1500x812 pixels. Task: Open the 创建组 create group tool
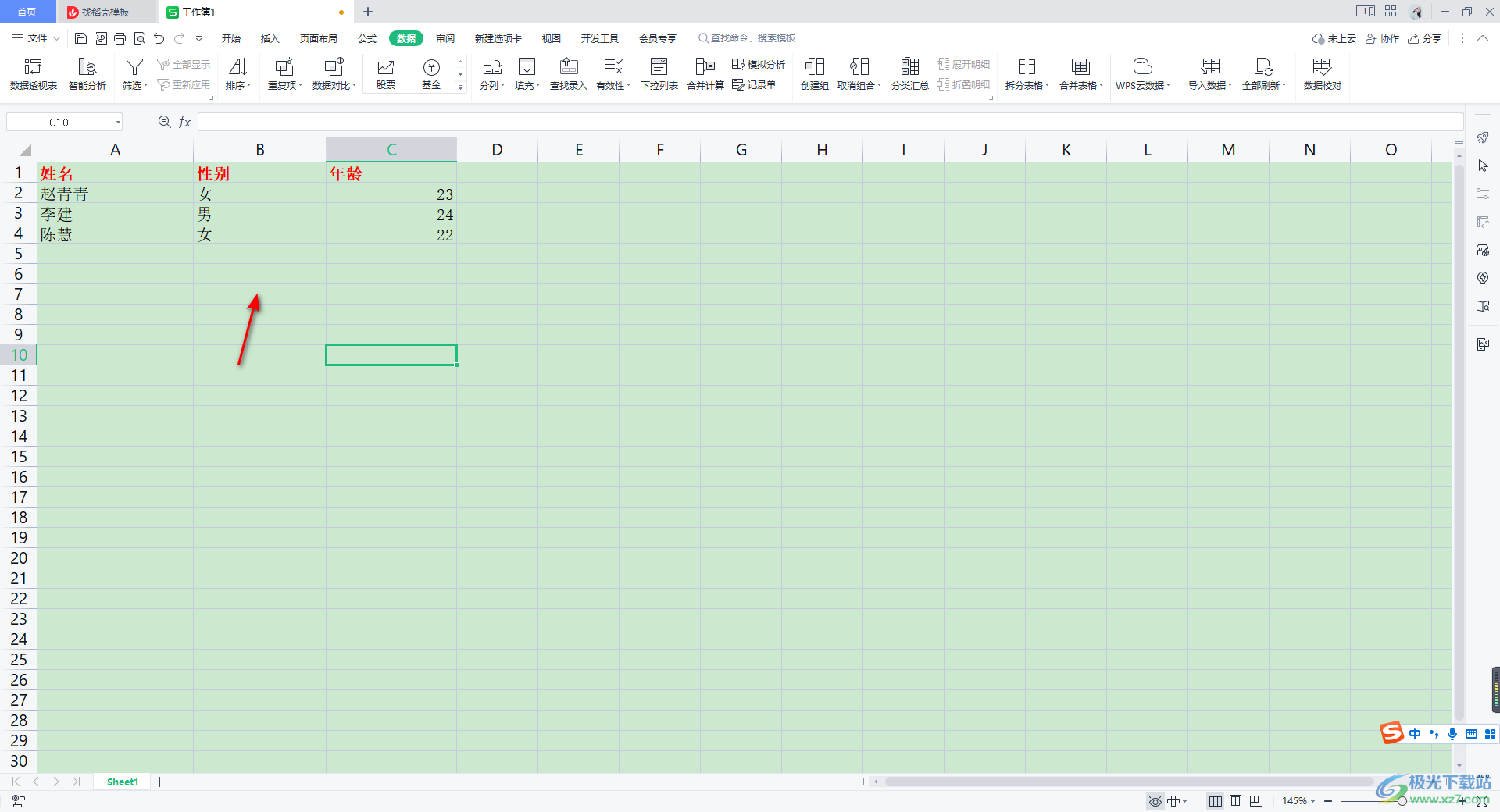[x=815, y=74]
